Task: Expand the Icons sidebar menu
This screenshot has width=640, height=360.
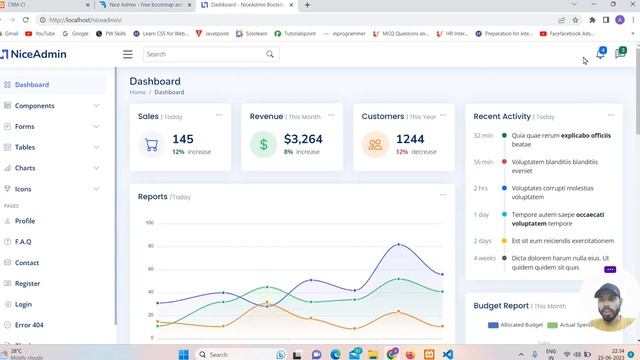Action: click(x=53, y=189)
